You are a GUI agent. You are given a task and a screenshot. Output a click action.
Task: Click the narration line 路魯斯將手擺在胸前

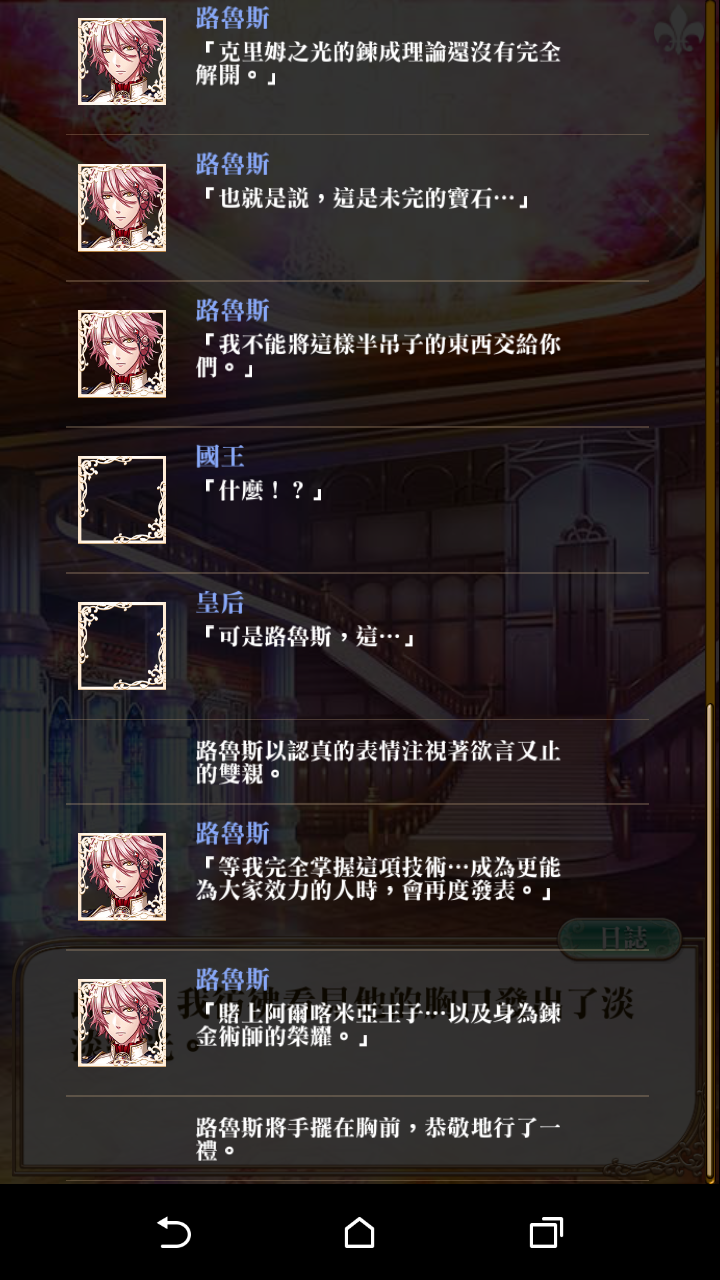[378, 1139]
